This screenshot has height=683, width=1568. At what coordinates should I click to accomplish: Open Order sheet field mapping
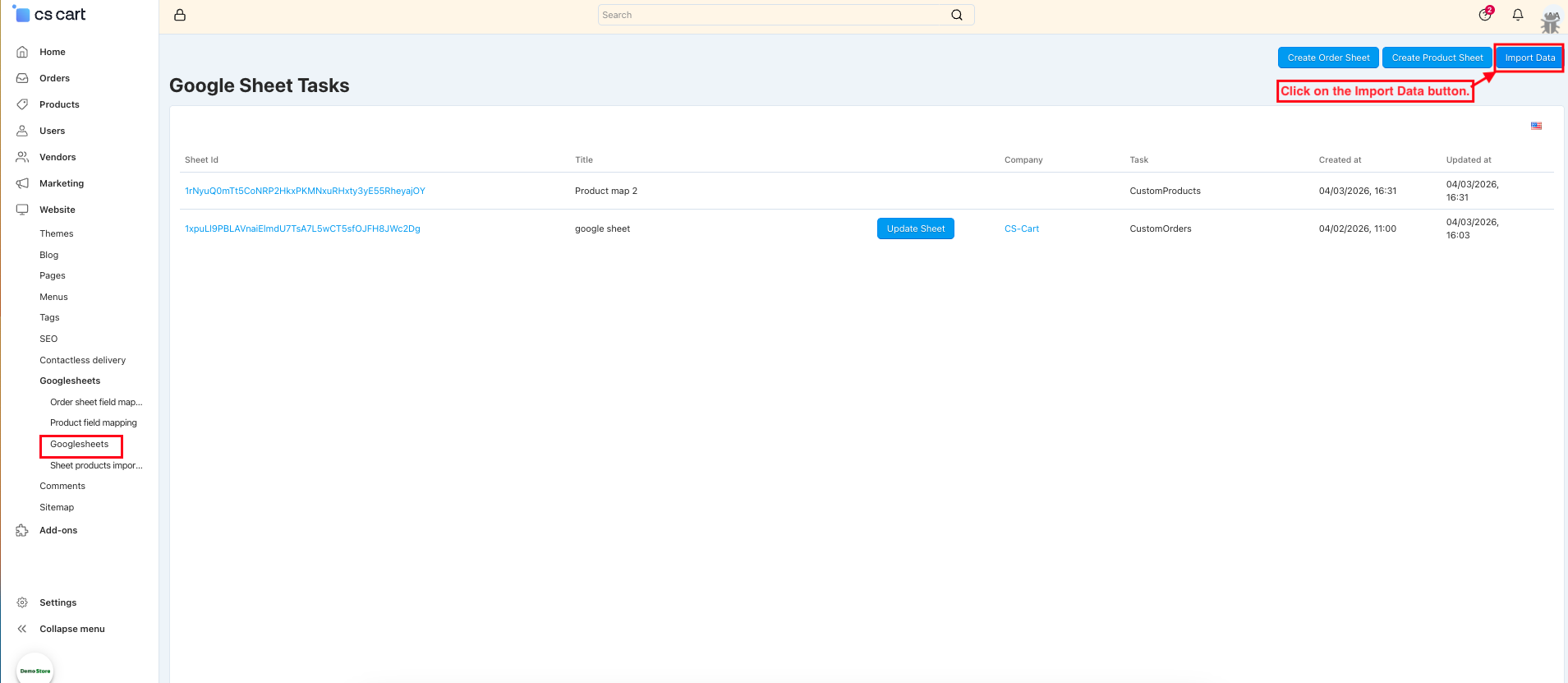pos(96,402)
